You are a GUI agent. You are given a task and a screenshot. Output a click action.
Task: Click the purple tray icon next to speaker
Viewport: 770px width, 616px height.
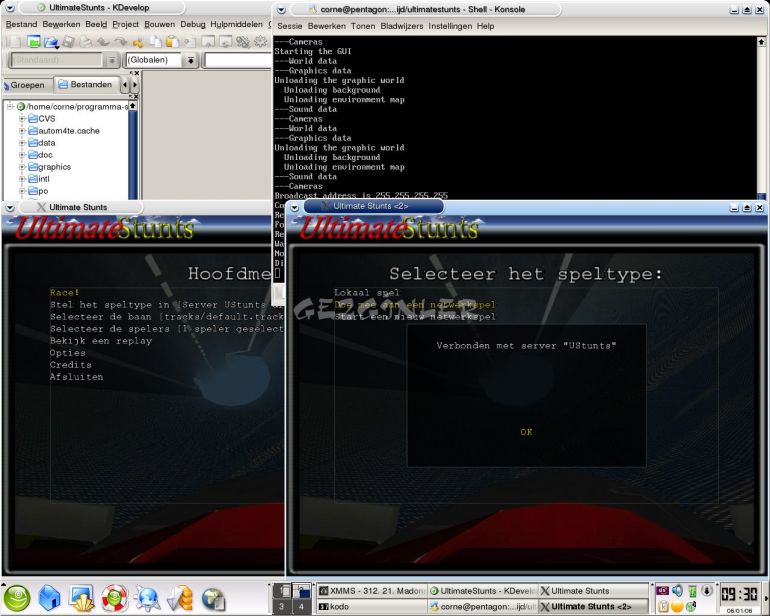[x=663, y=590]
